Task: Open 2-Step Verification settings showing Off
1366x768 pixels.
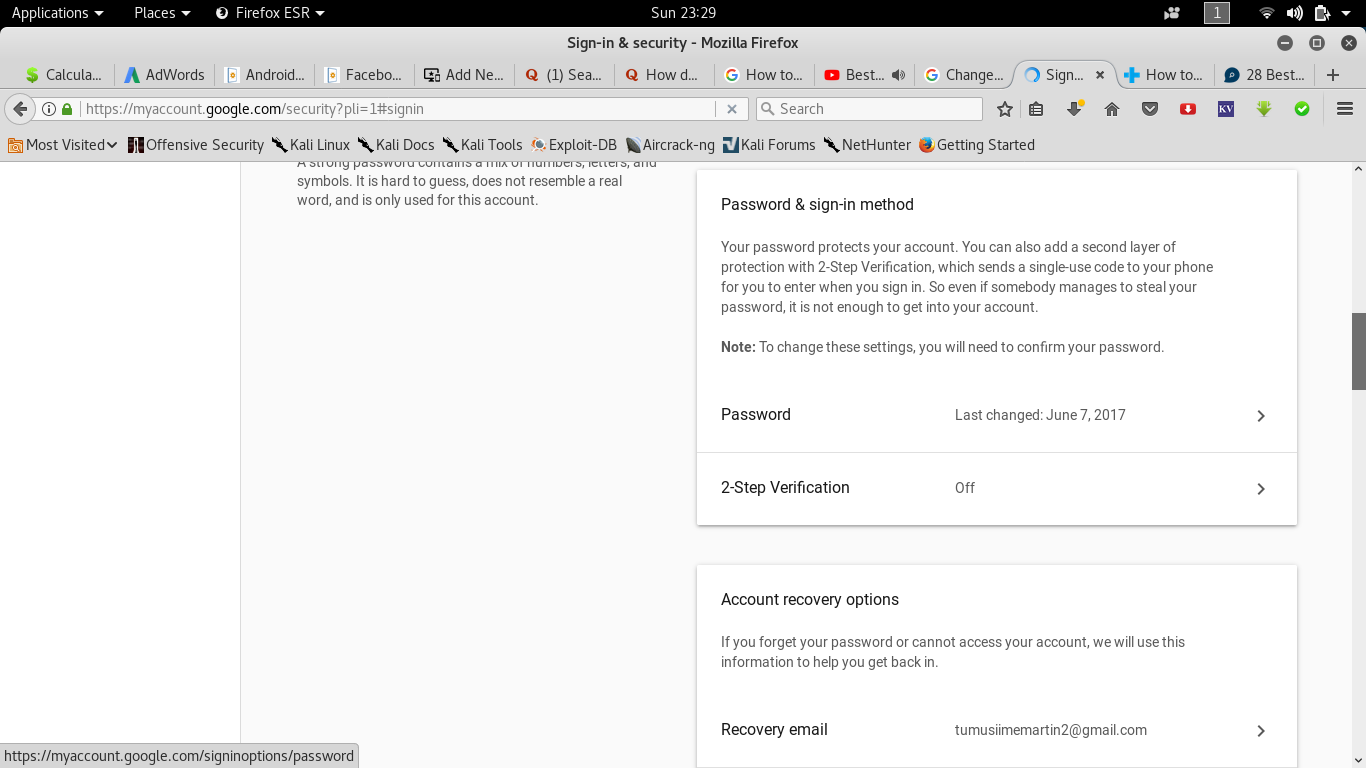Action: [997, 488]
